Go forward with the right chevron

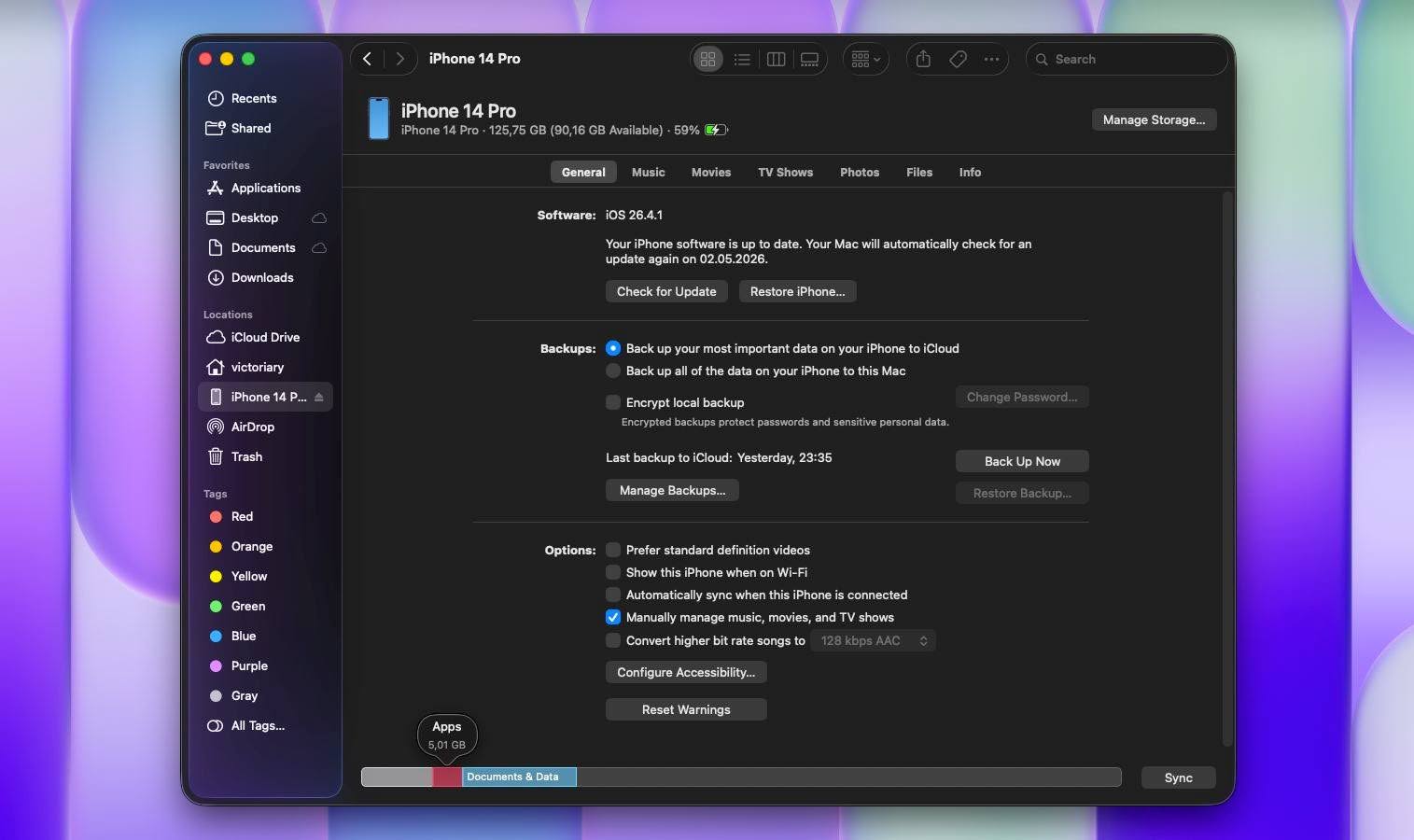(400, 59)
